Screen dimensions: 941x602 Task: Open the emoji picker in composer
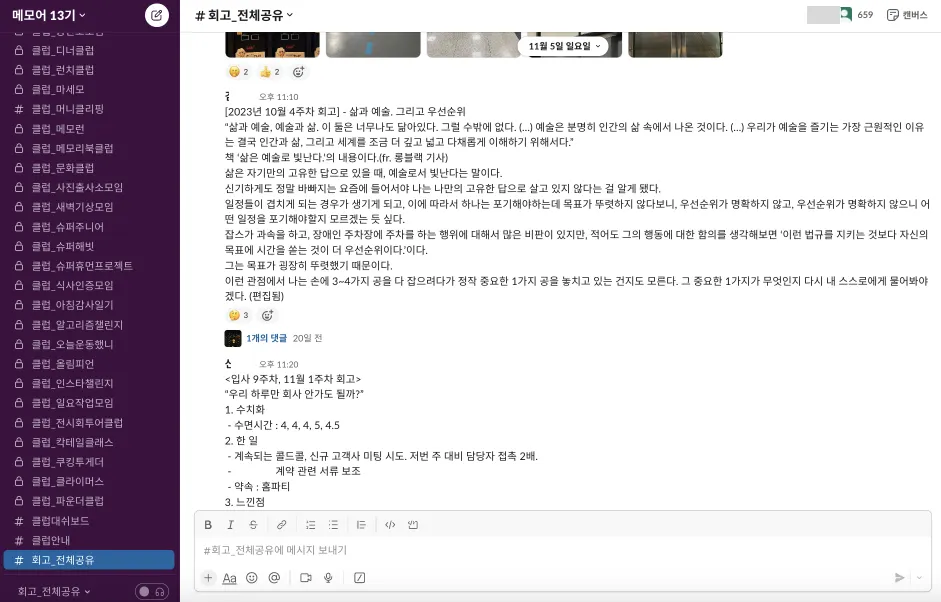click(x=252, y=577)
